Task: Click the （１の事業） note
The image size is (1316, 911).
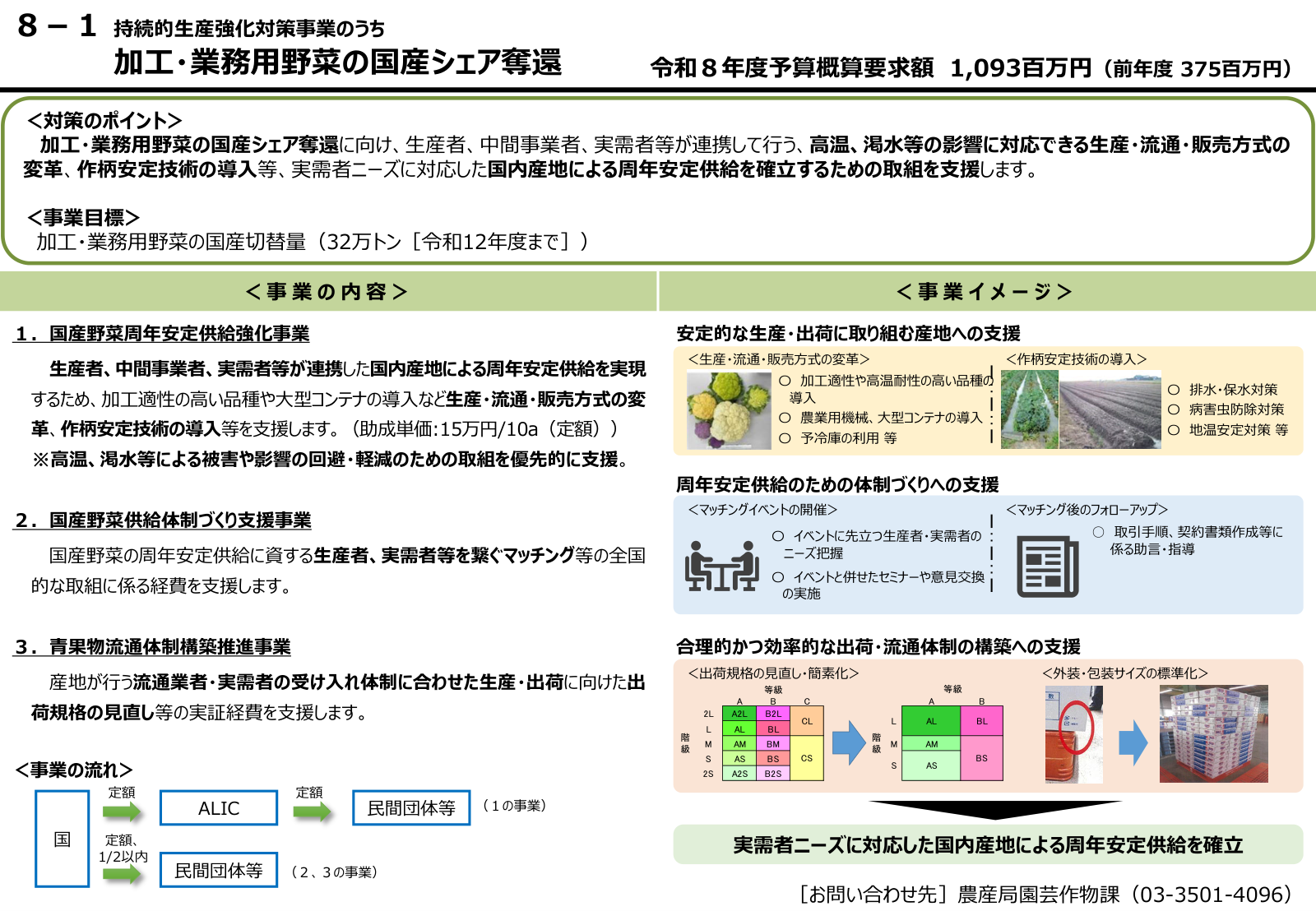Action: 515,806
